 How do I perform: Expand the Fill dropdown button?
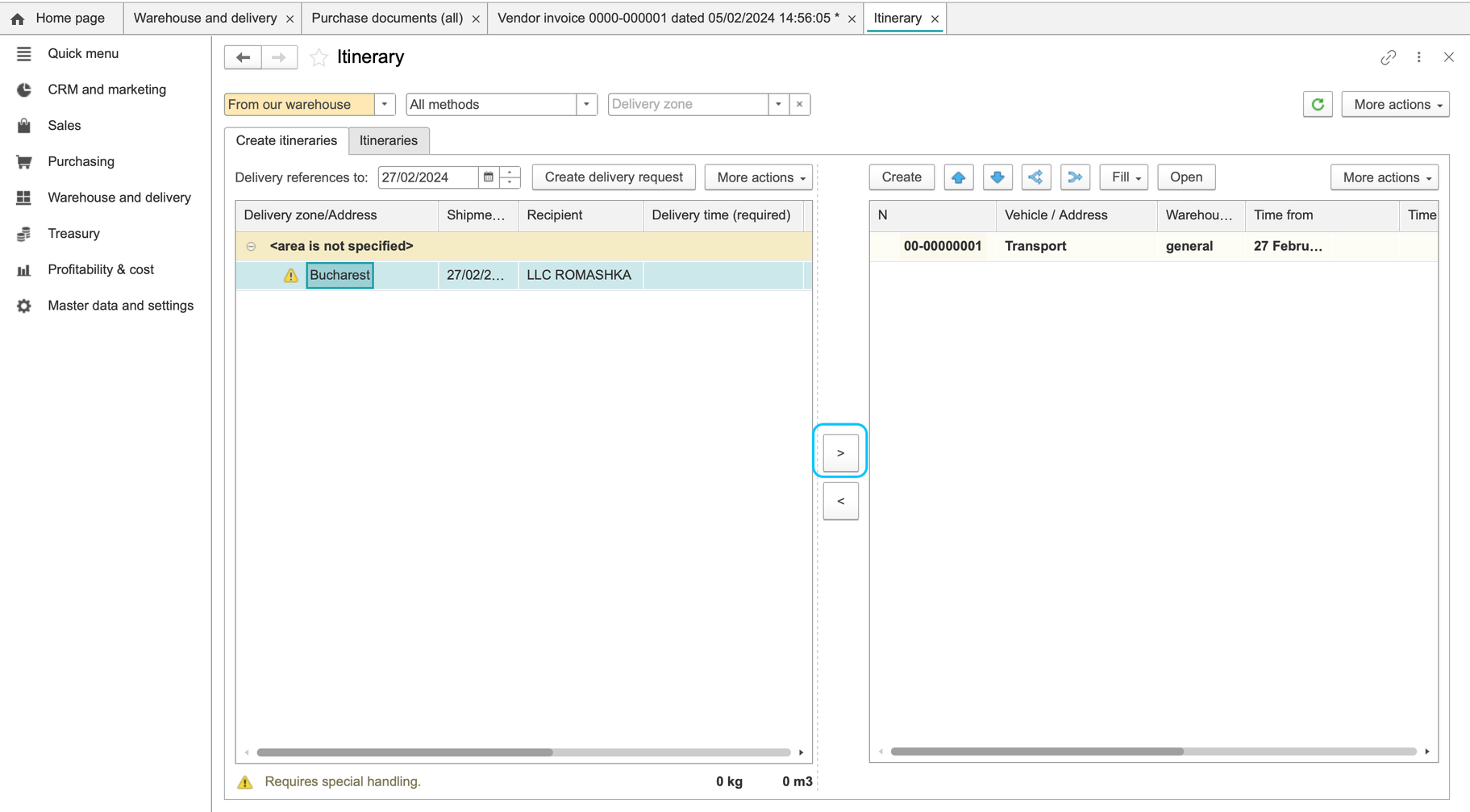click(x=1124, y=177)
